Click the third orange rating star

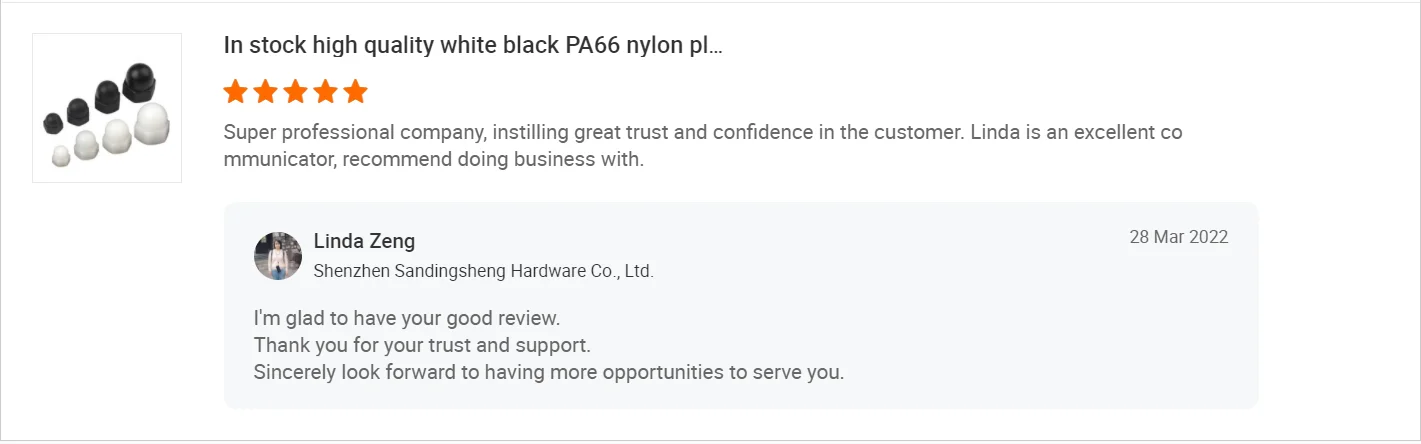tap(295, 93)
